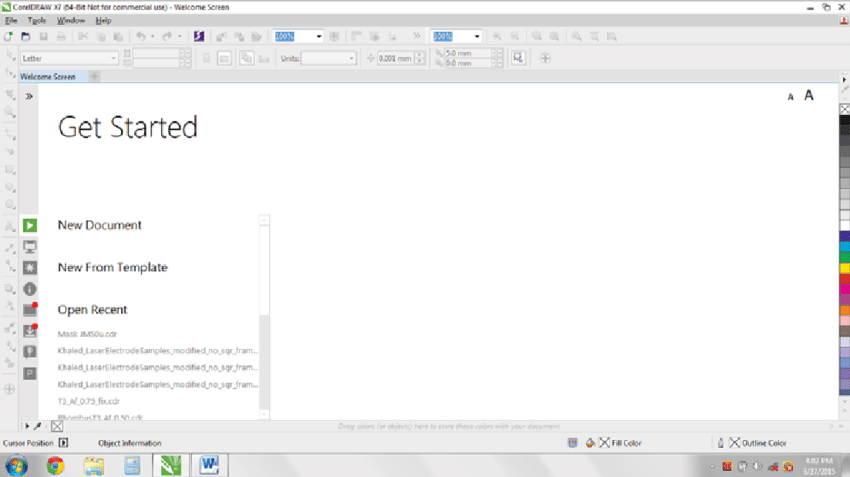Click the quick customize plus in toolbox

[9, 389]
